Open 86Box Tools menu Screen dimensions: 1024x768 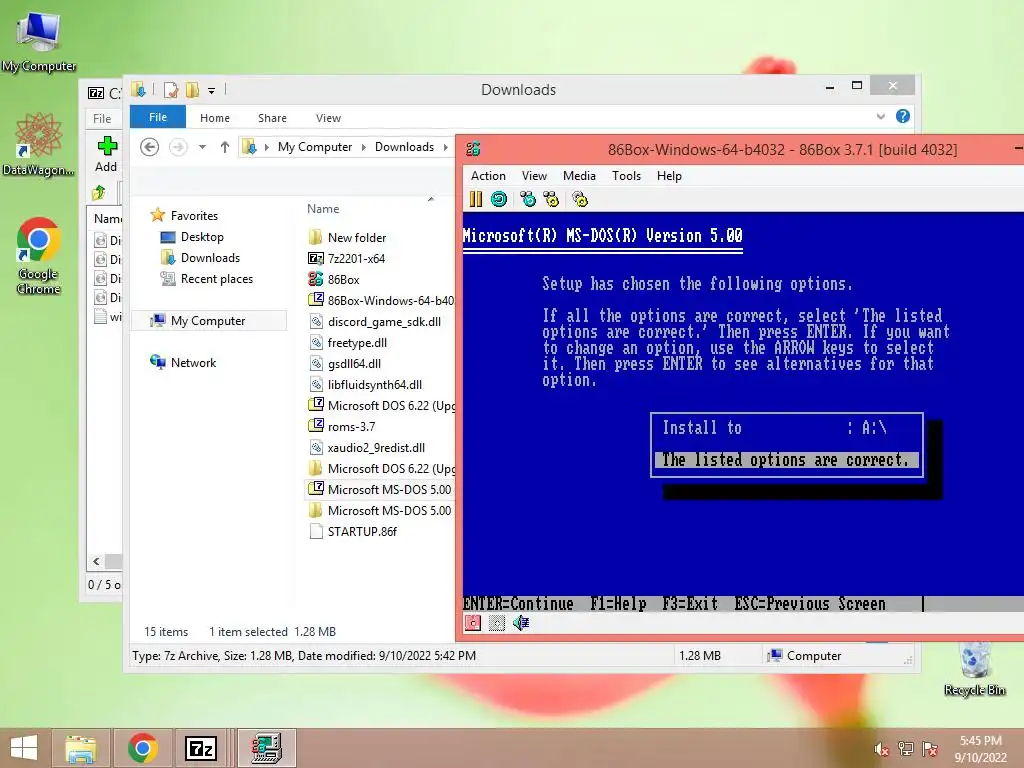(626, 176)
